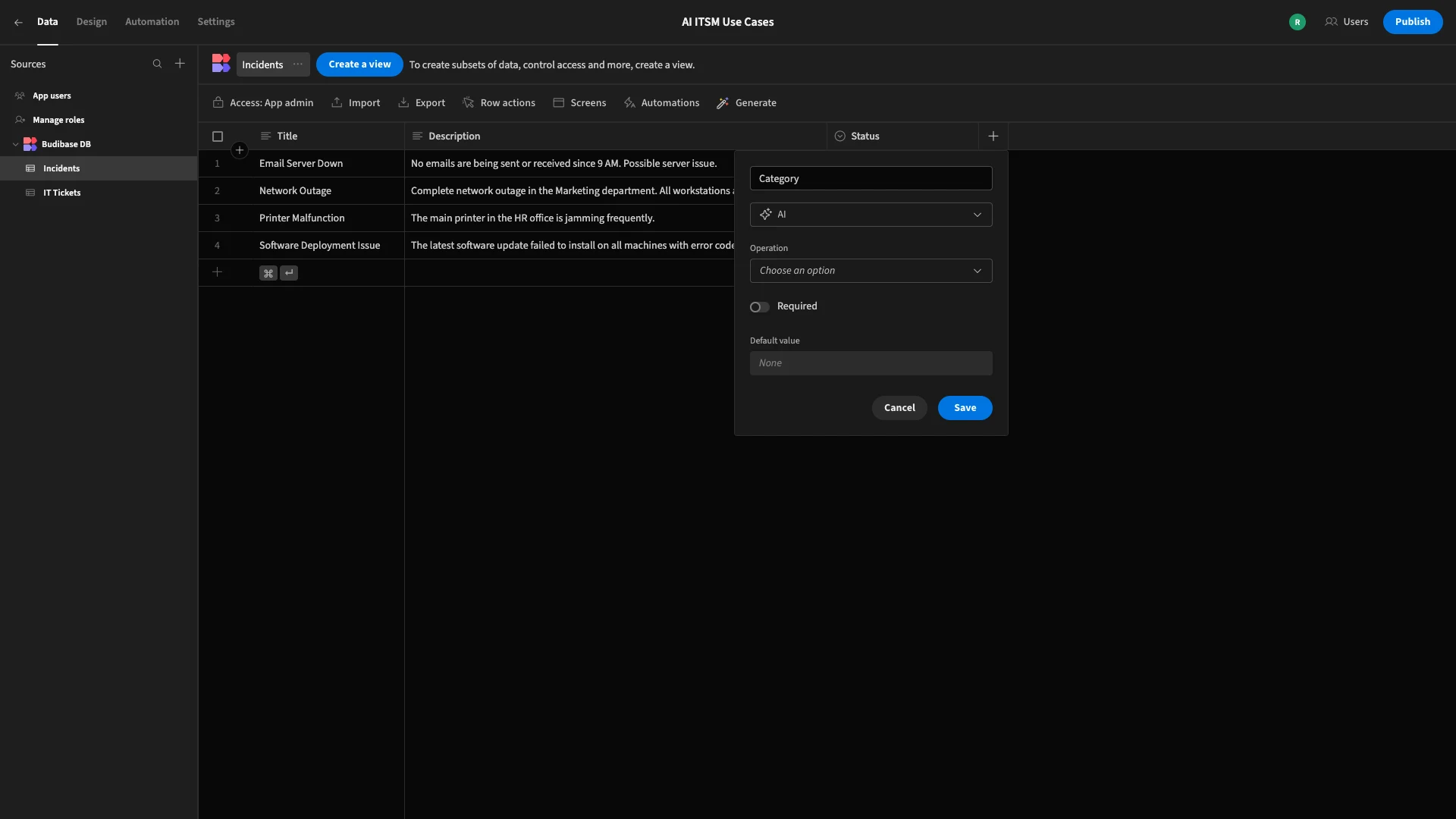Image resolution: width=1456 pixels, height=819 pixels.
Task: Click the Create a view button
Action: coord(359,64)
